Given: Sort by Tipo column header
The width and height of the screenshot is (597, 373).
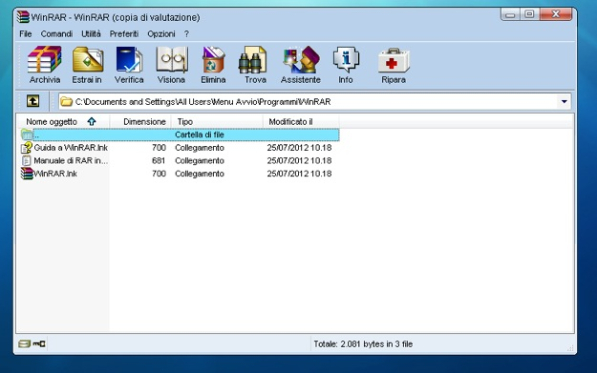Looking at the screenshot, I should tap(217, 122).
